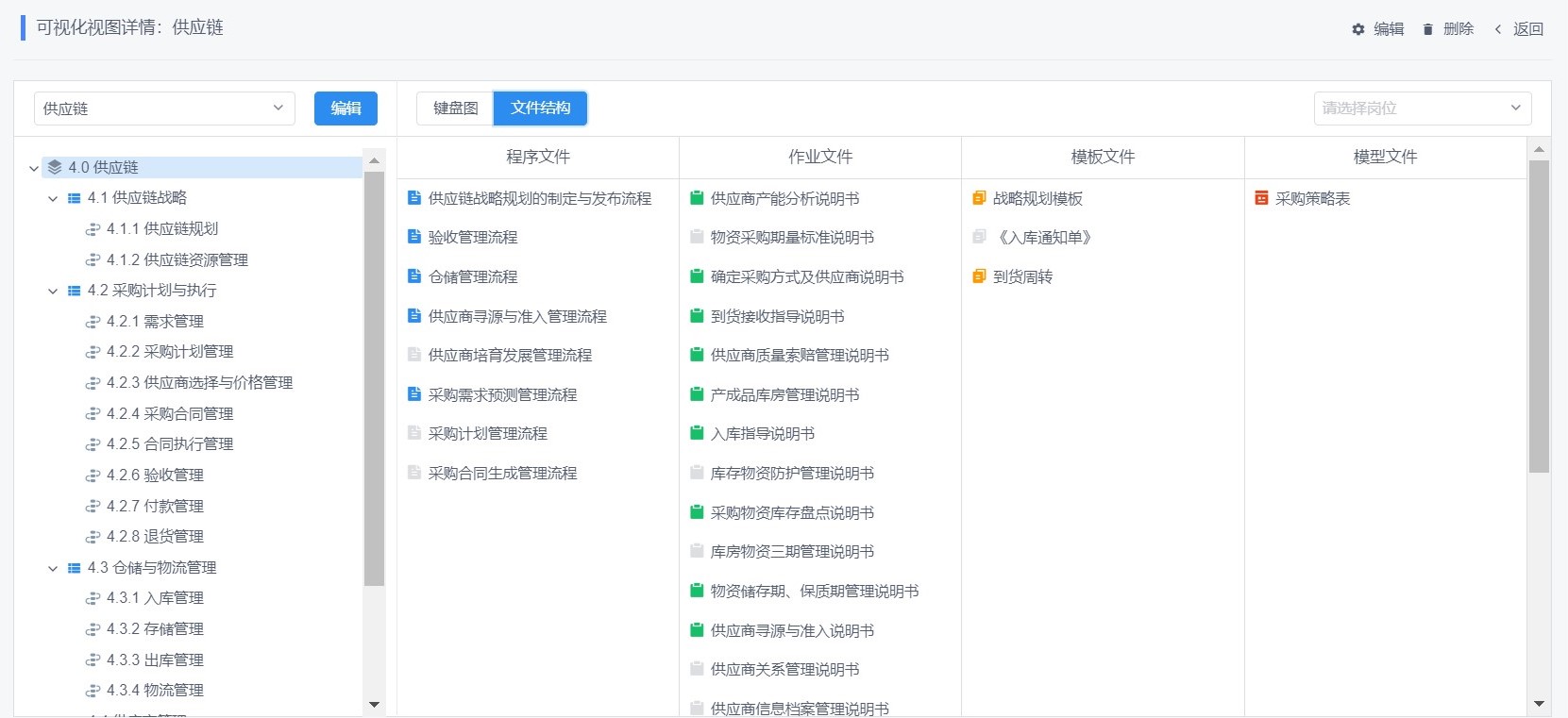Viewport: 1568px width, 718px height.
Task: Click the 作业文件 column header
Action: coord(820,157)
